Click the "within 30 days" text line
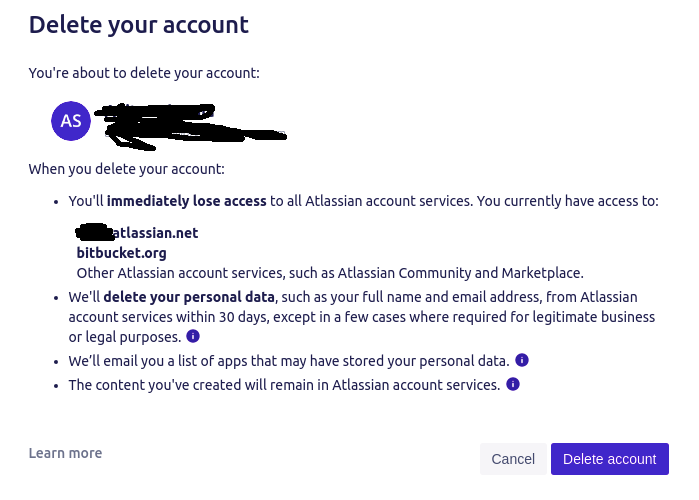The width and height of the screenshot is (699, 500). click(362, 317)
